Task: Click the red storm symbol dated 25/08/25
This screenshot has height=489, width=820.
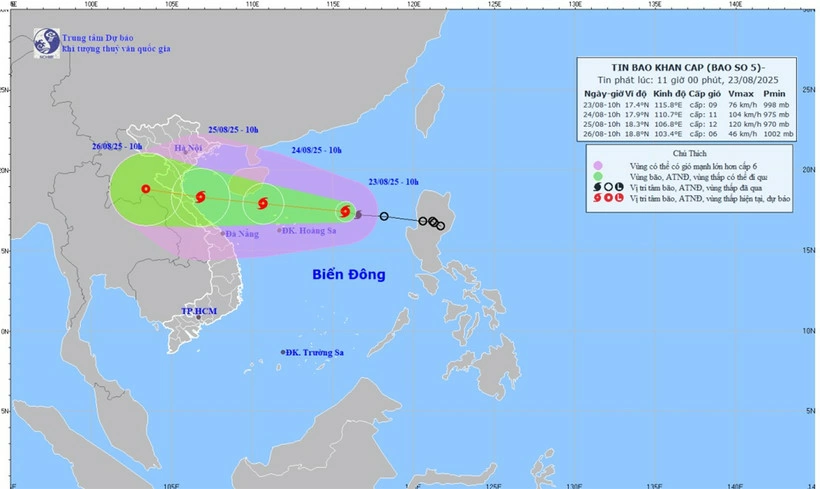Action: click(x=202, y=198)
